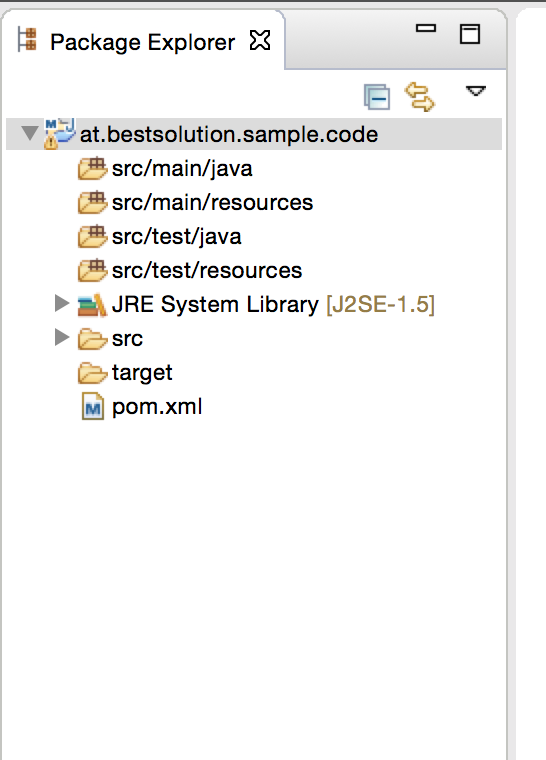Collapse the at.bestsolution.sample.code project
This screenshot has width=546, height=760.
29,133
